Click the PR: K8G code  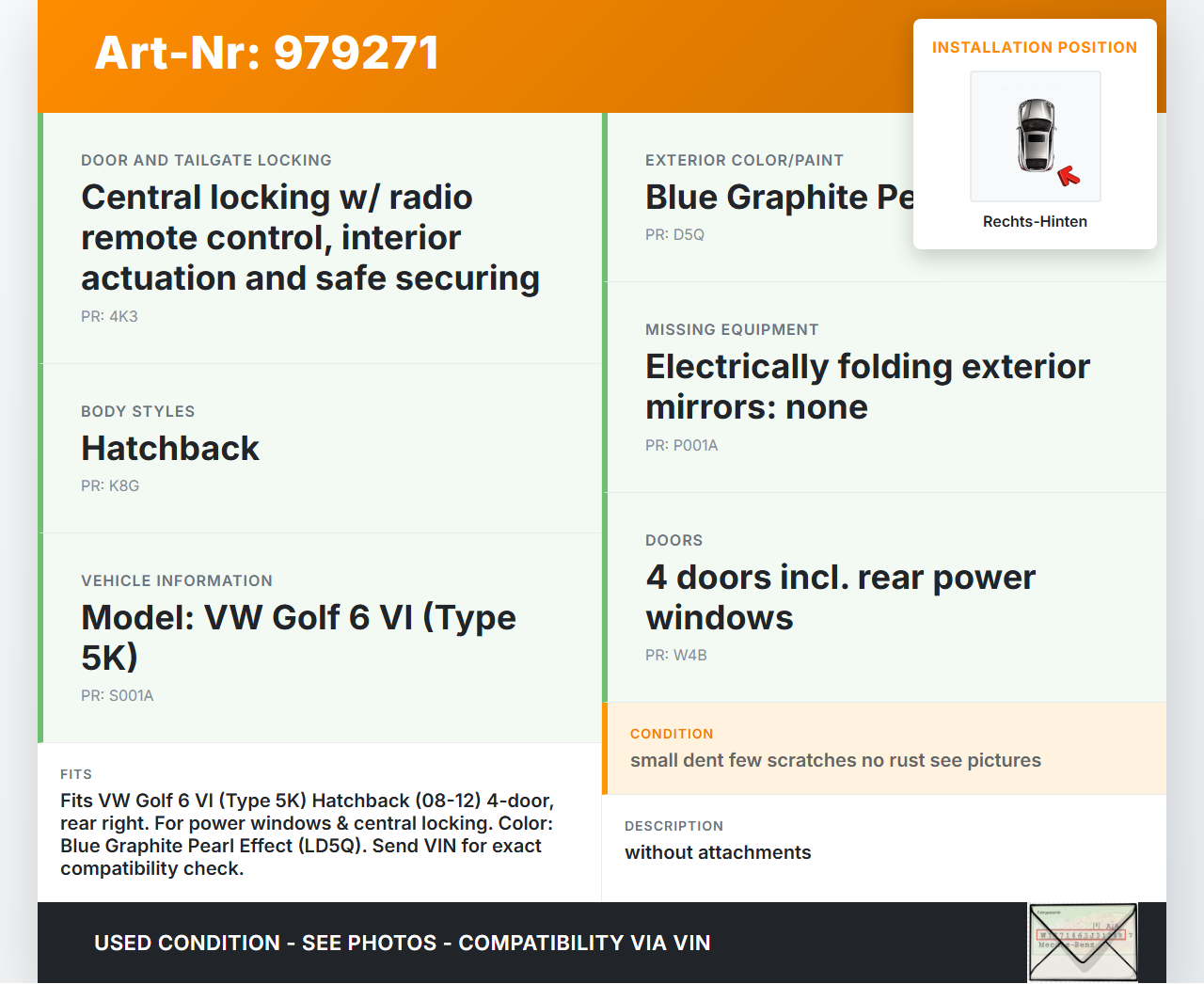coord(110,485)
